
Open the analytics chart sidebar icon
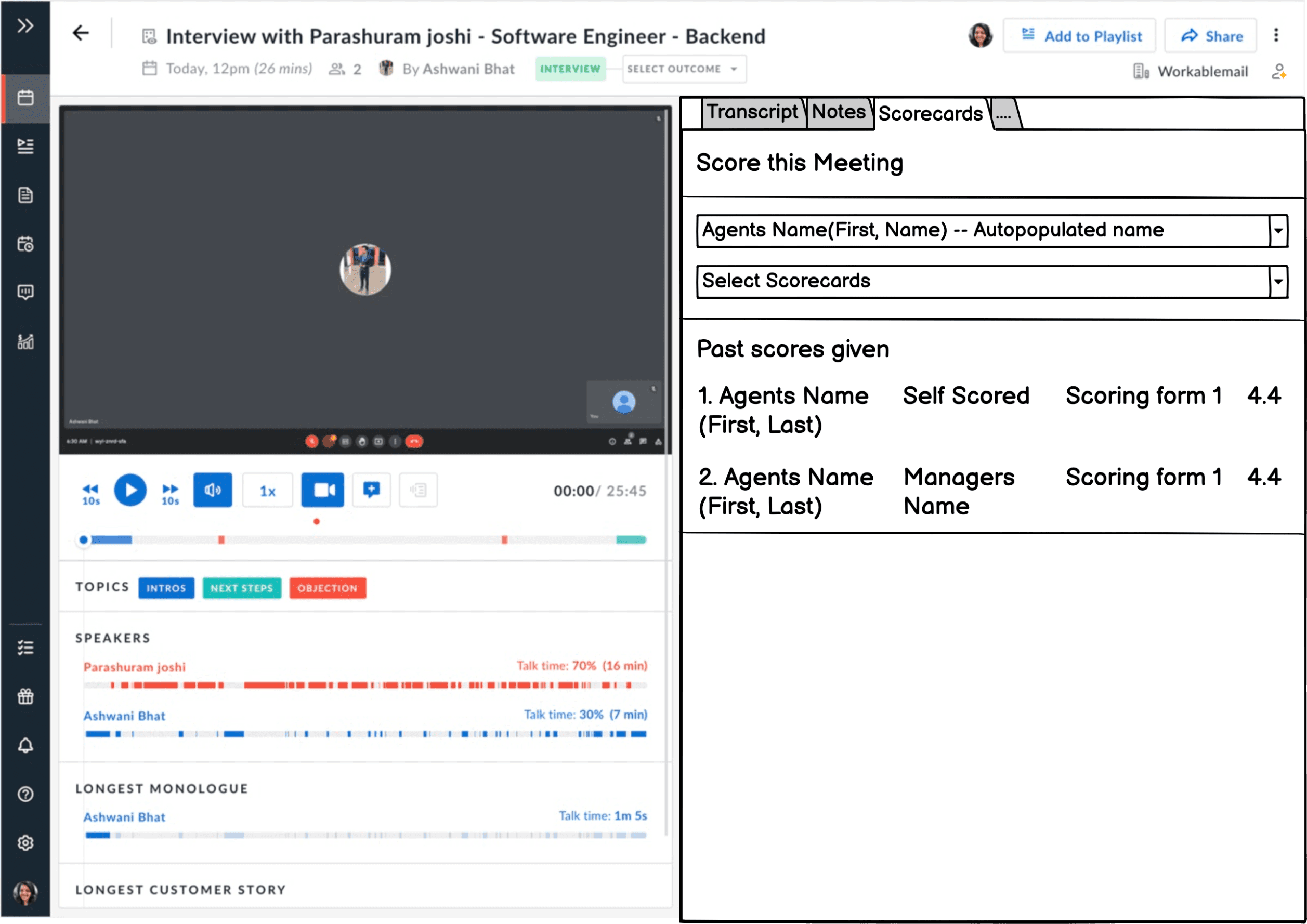pos(25,341)
